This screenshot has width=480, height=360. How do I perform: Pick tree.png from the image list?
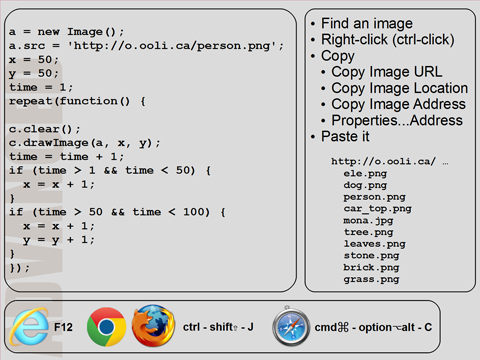368,232
